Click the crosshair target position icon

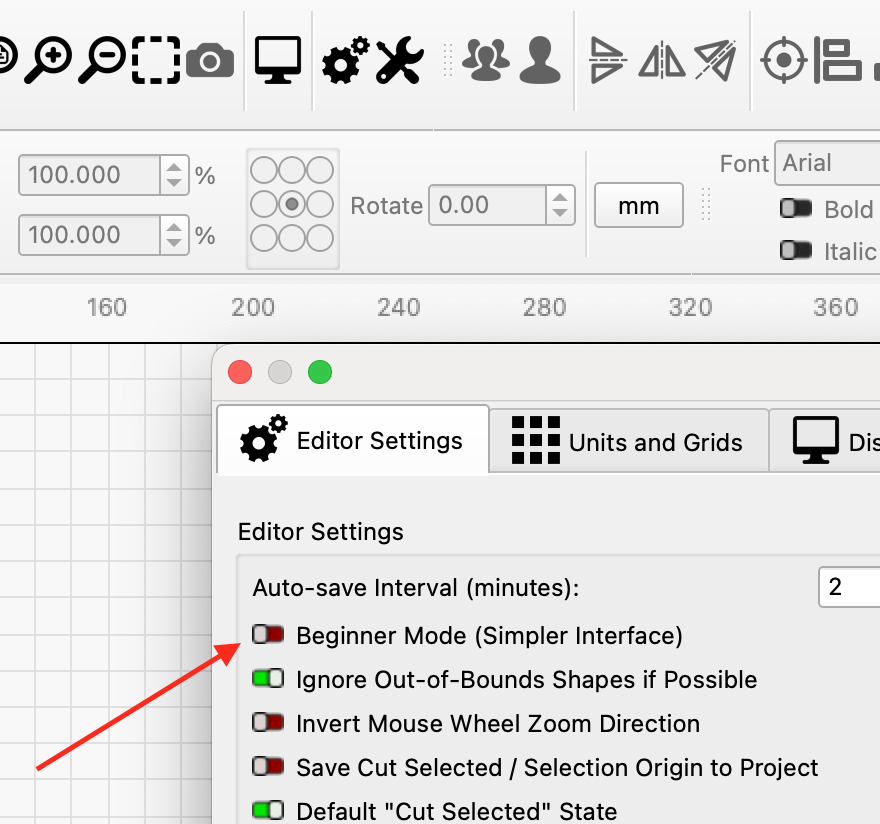point(783,60)
